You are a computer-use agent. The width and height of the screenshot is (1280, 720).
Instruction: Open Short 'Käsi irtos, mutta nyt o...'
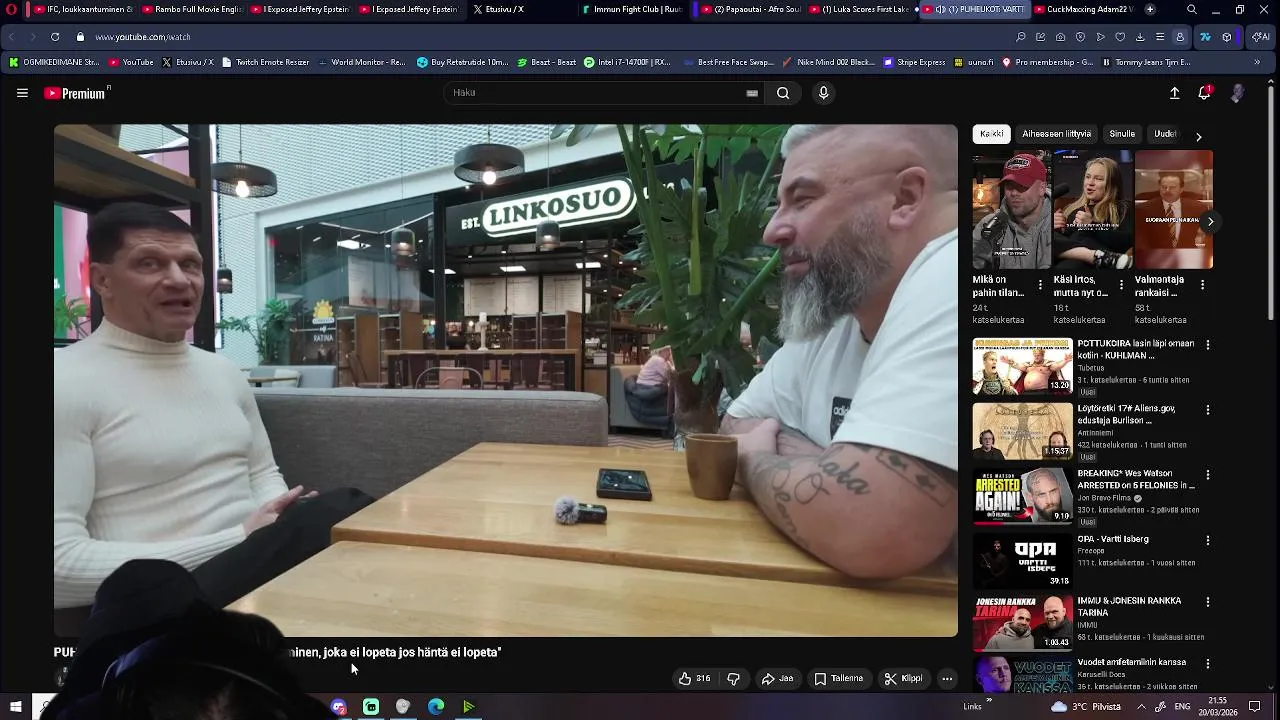pos(1093,210)
